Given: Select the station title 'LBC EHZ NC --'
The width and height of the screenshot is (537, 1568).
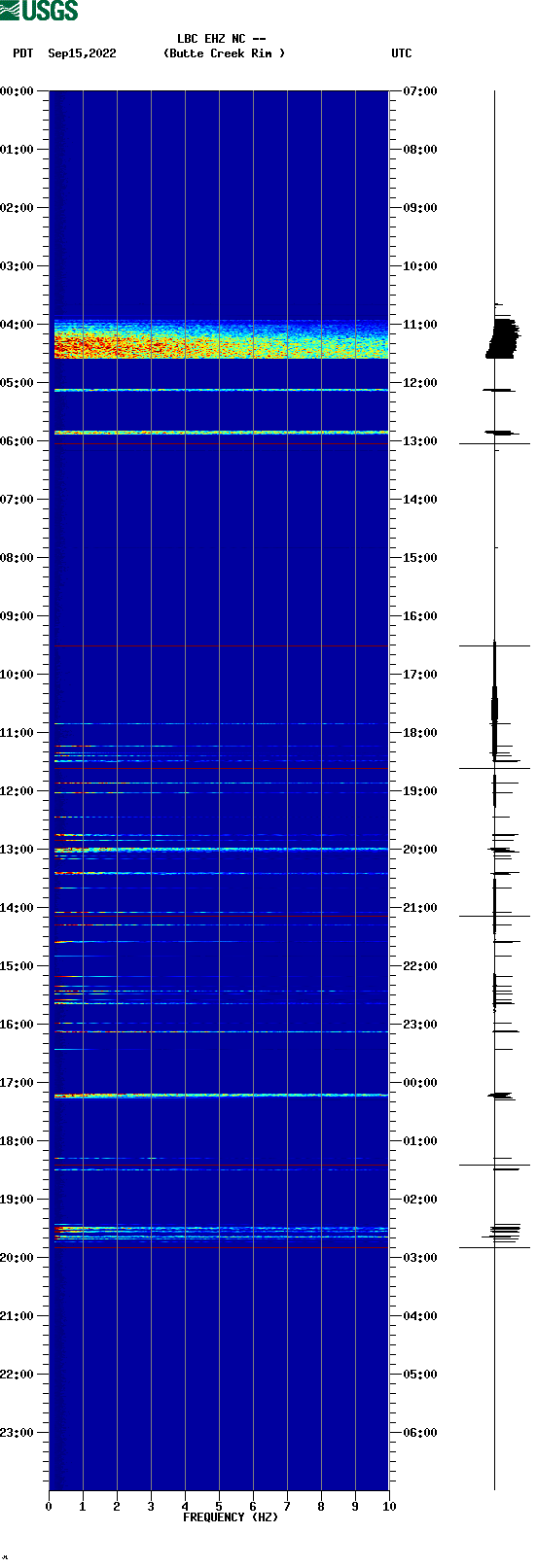Looking at the screenshot, I should click(x=222, y=40).
